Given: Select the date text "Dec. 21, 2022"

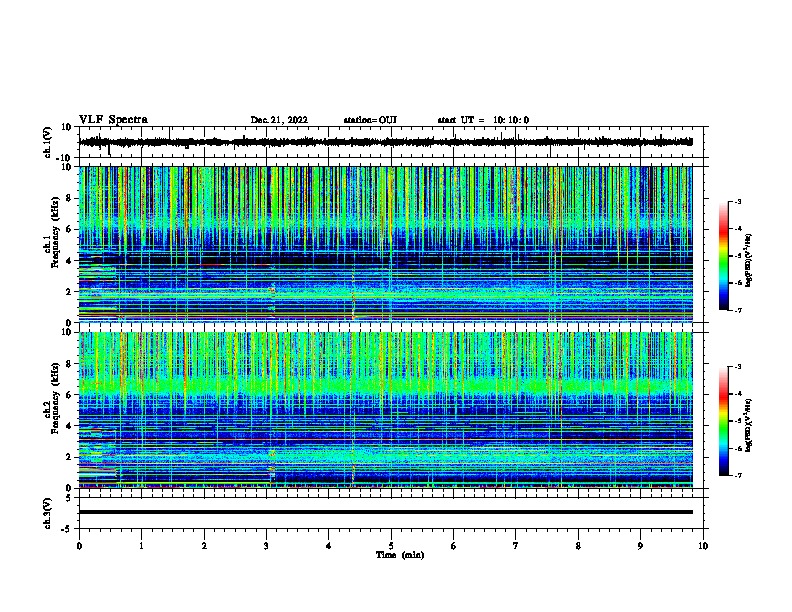Looking at the screenshot, I should point(279,120).
